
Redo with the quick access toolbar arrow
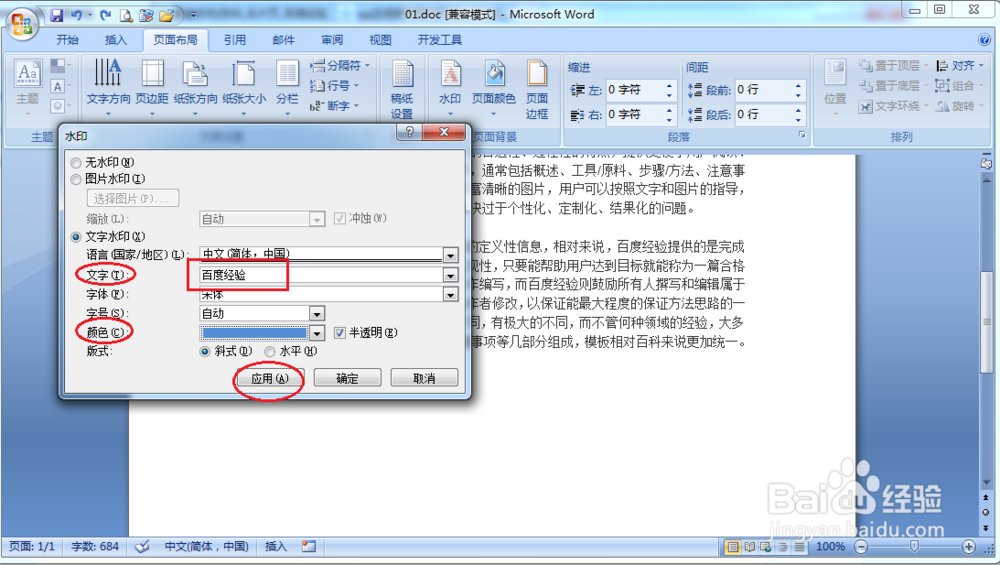pyautogui.click(x=105, y=15)
